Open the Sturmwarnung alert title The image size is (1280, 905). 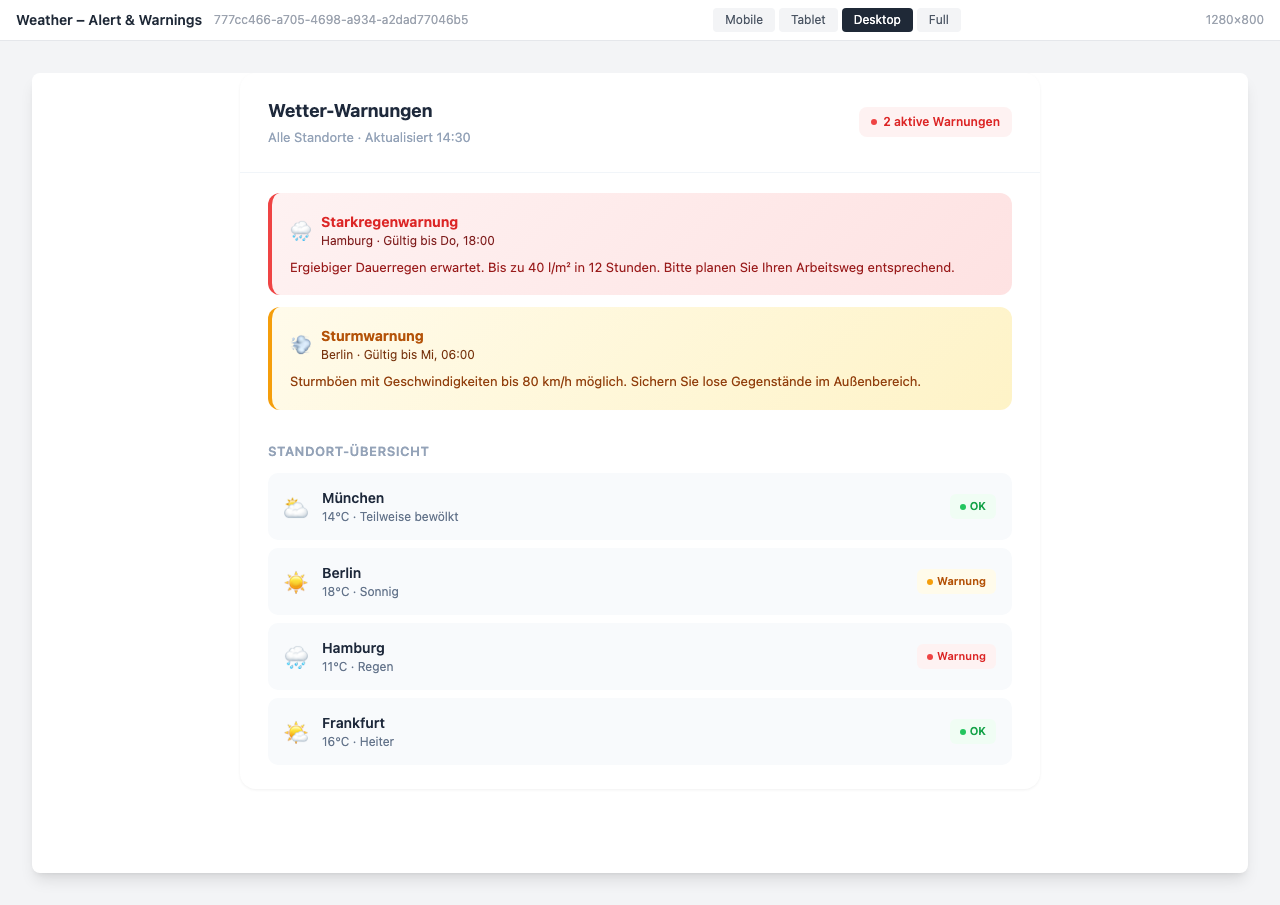(x=372, y=336)
